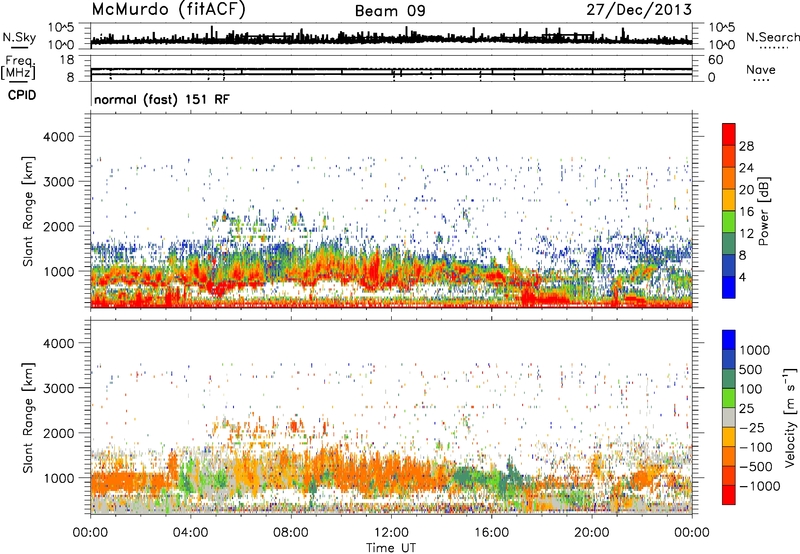The width and height of the screenshot is (800, 554).
Task: Click the "N.Search" legend label
Action: point(772,37)
